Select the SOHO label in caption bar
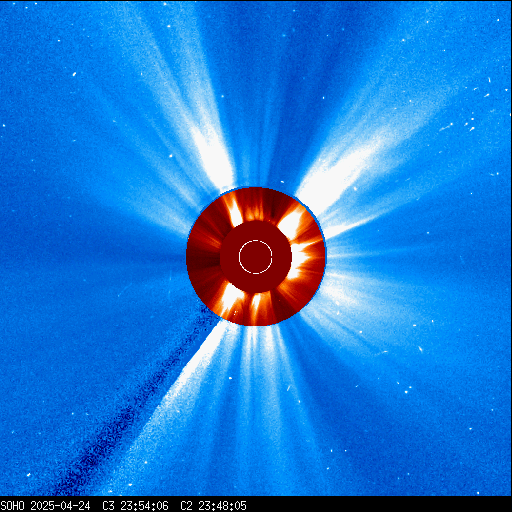Viewport: 512px width, 512px height. pyautogui.click(x=13, y=506)
